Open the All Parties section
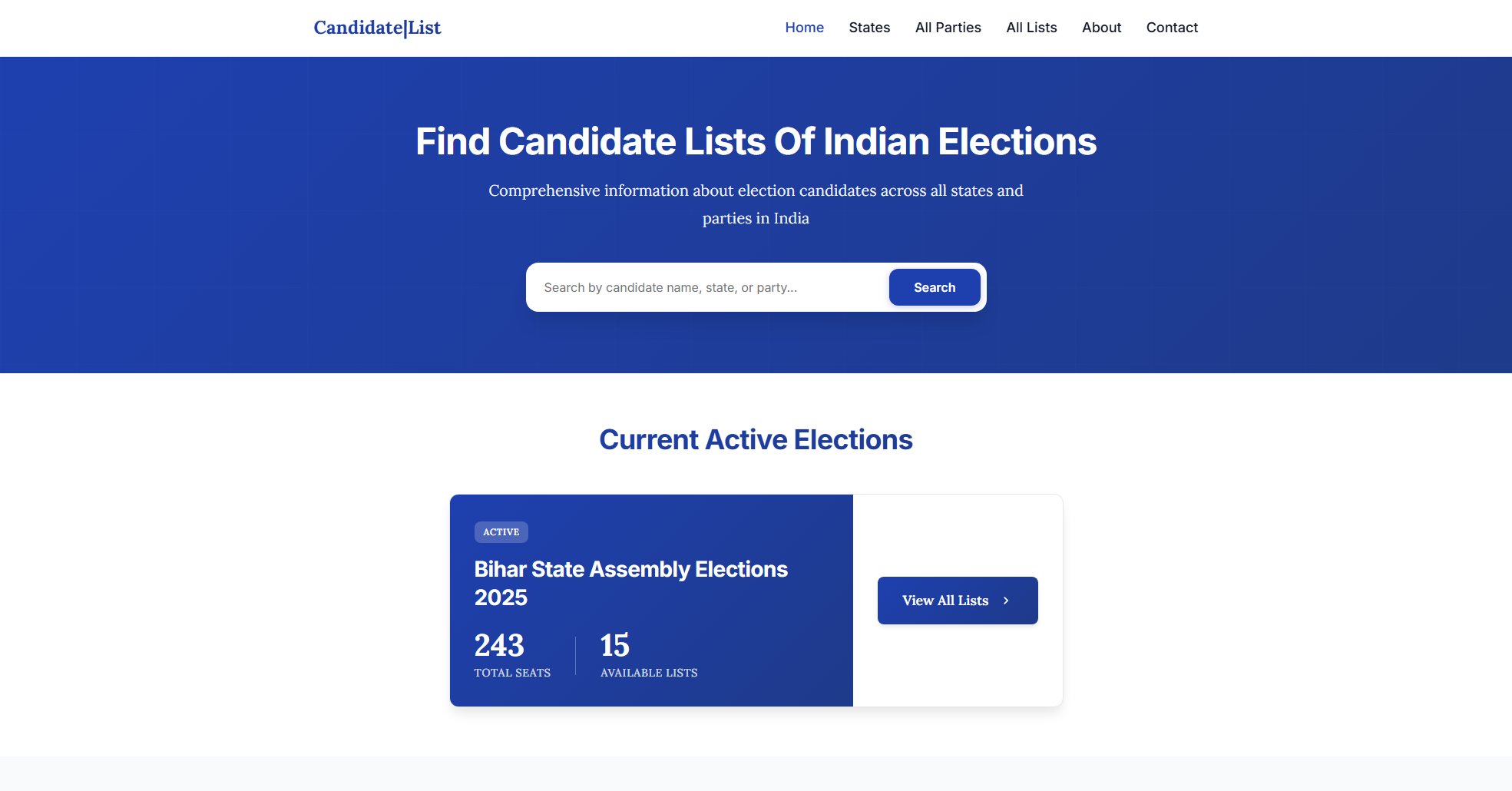Viewport: 1512px width, 791px height. (x=948, y=28)
